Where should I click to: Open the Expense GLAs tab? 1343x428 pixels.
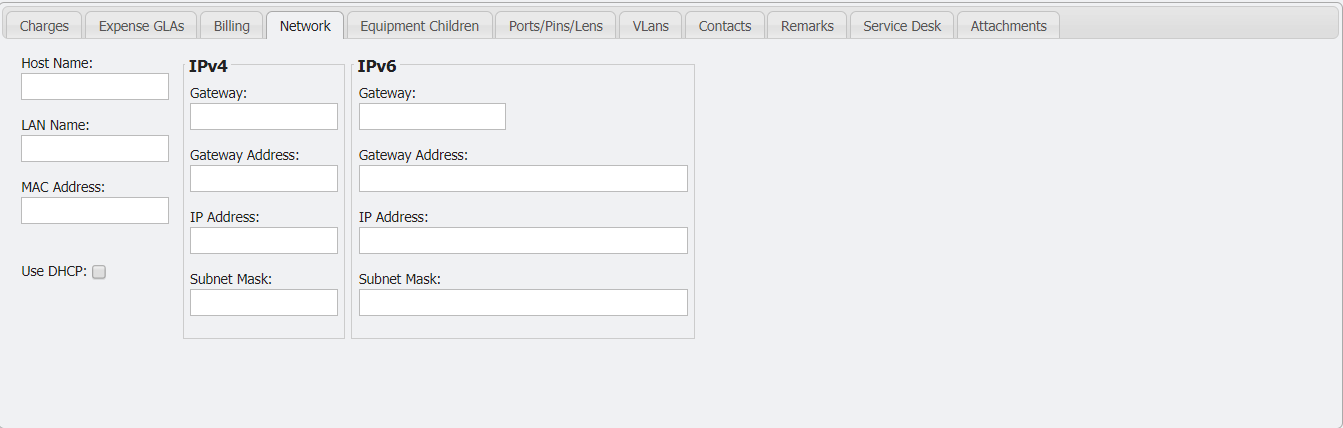[x=141, y=26]
